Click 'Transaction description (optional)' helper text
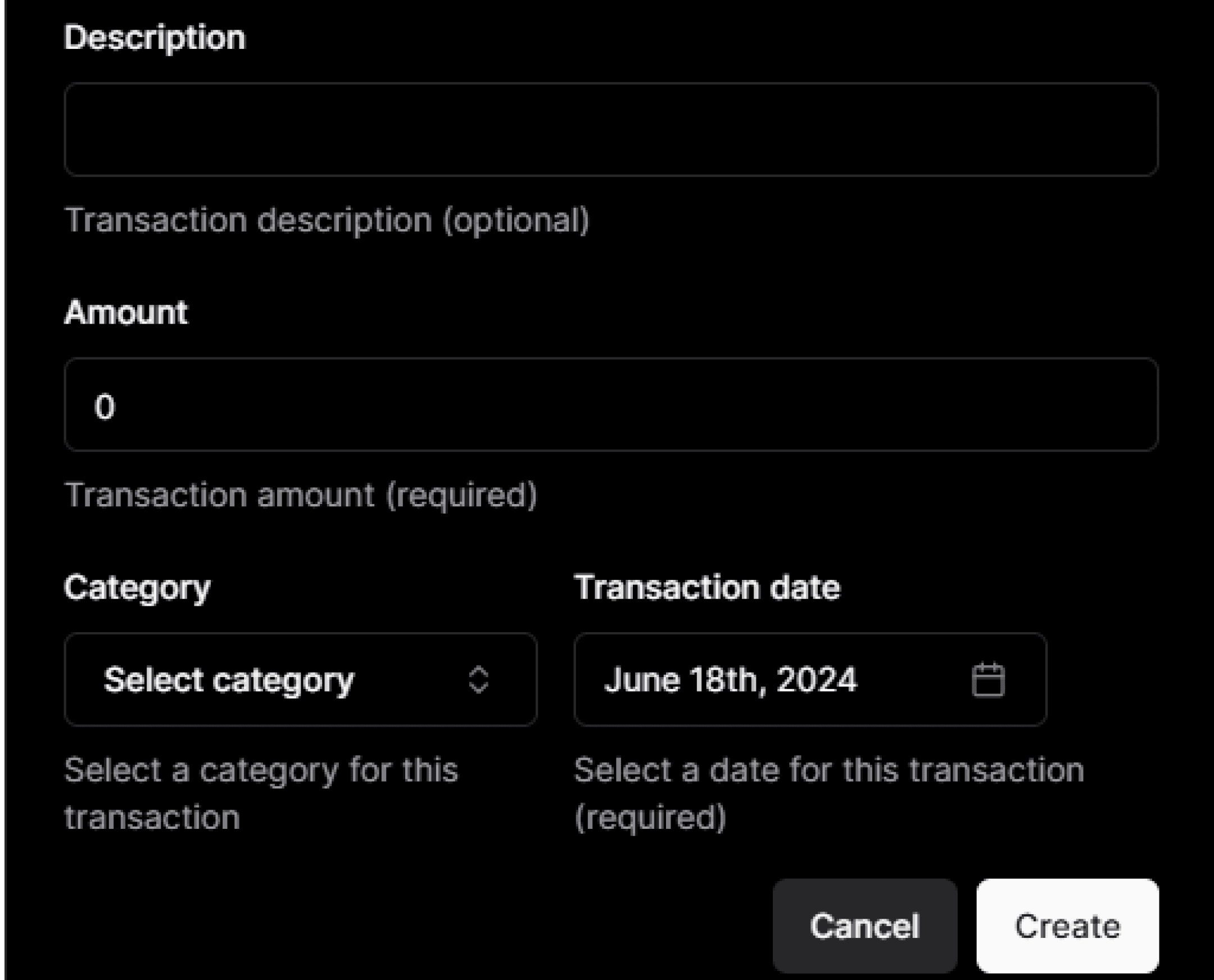This screenshot has height=980, width=1214. coord(327,220)
